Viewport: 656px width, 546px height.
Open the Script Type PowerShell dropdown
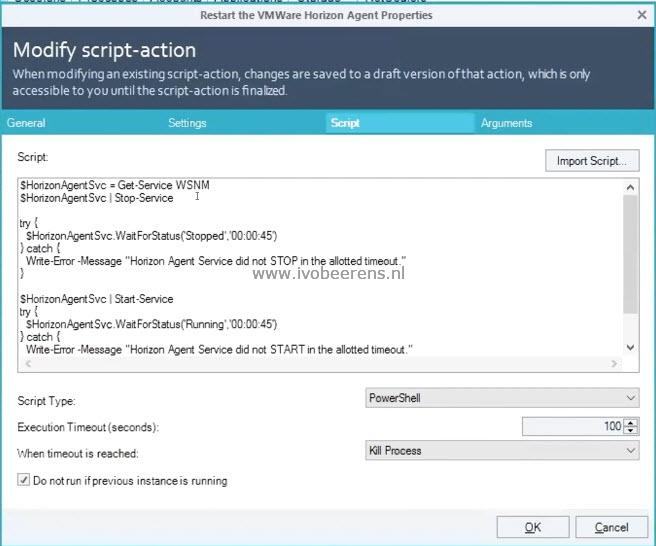point(502,398)
